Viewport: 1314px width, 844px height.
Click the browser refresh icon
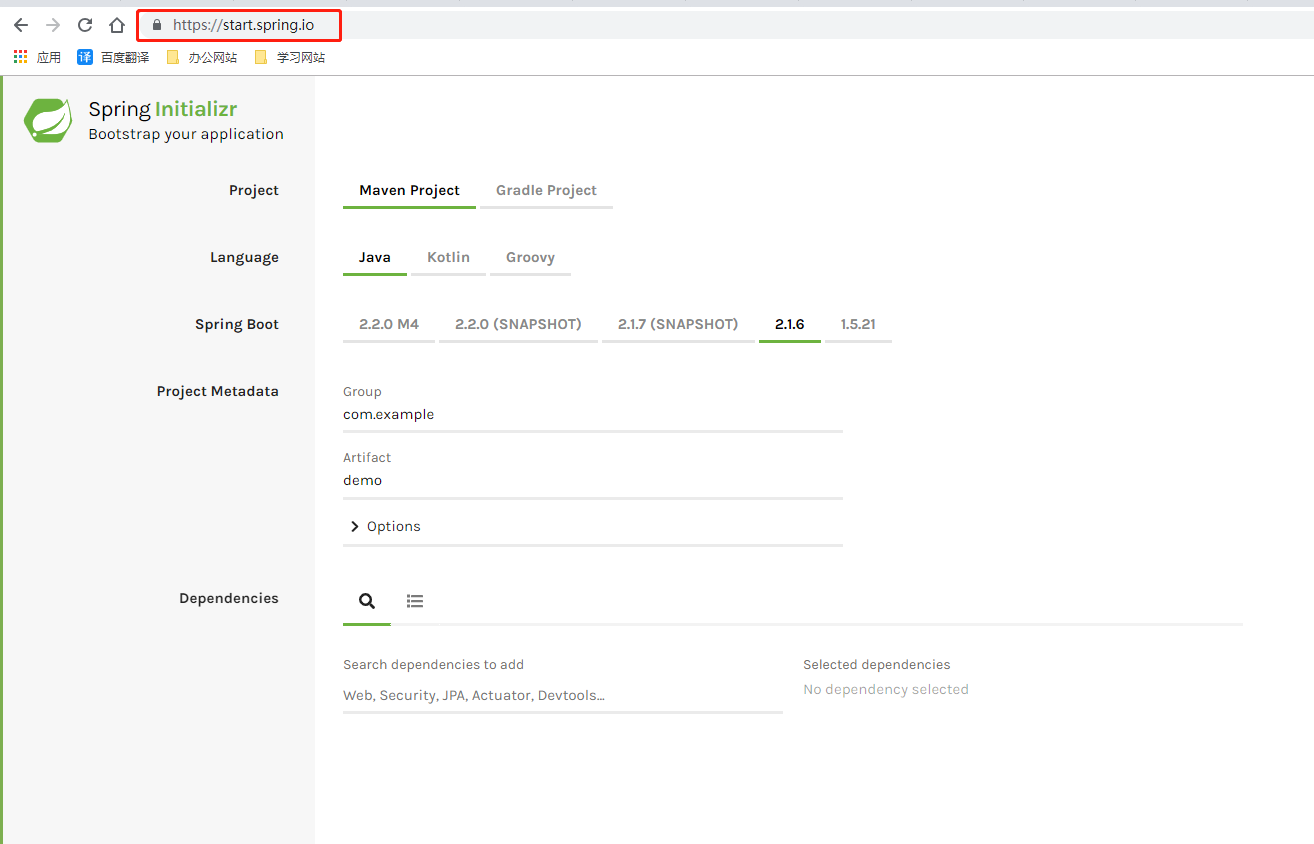(x=84, y=24)
